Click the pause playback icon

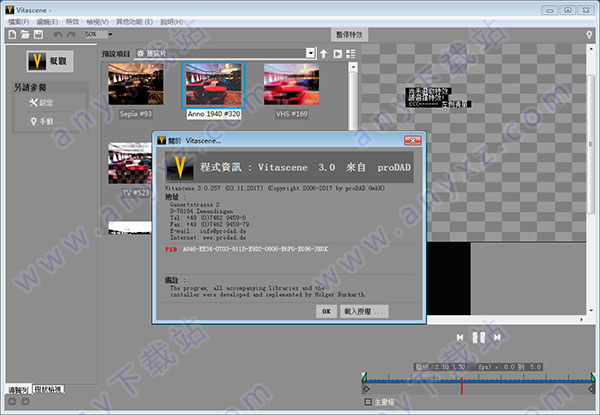[478, 337]
